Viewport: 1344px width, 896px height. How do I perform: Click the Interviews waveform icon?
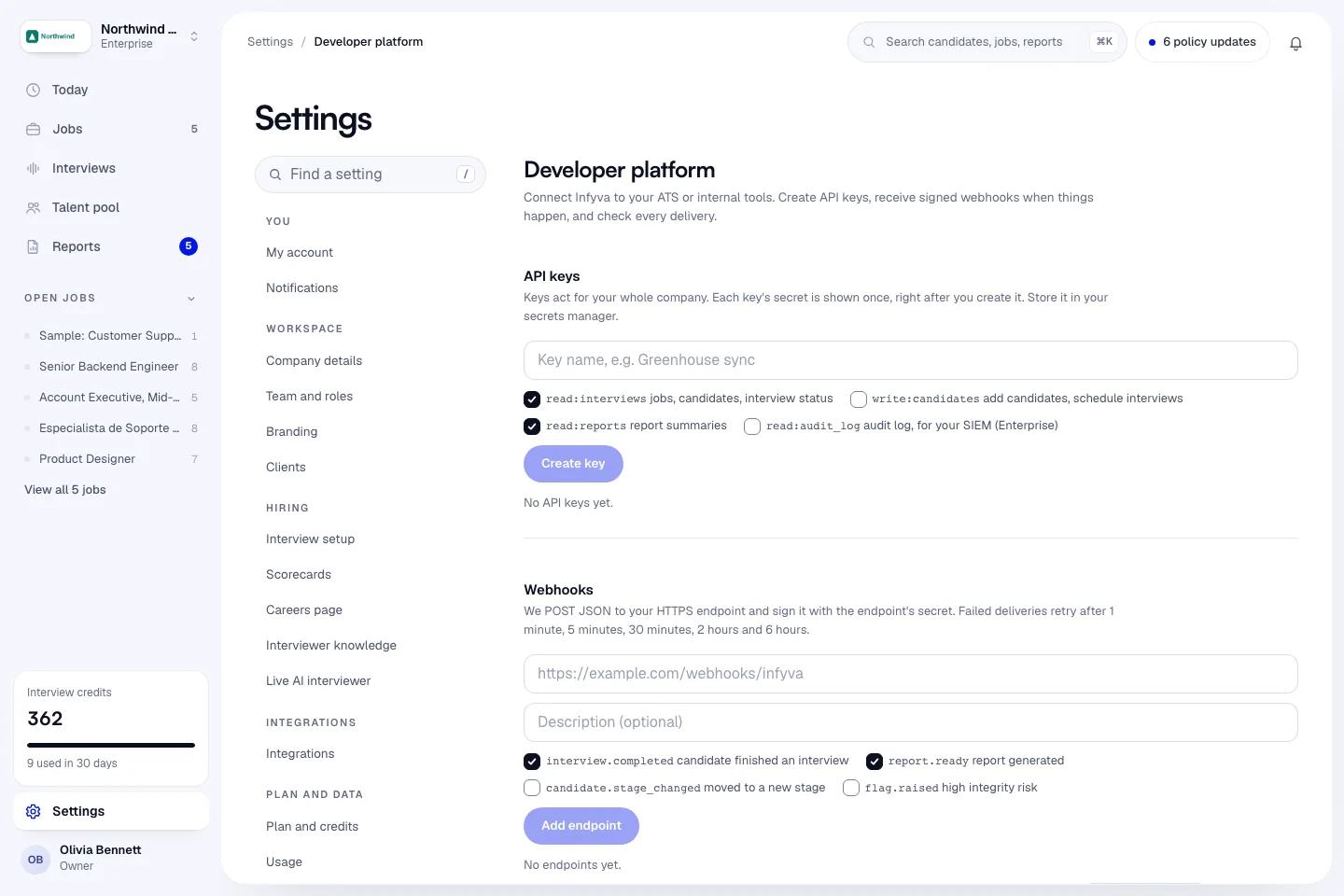point(34,169)
